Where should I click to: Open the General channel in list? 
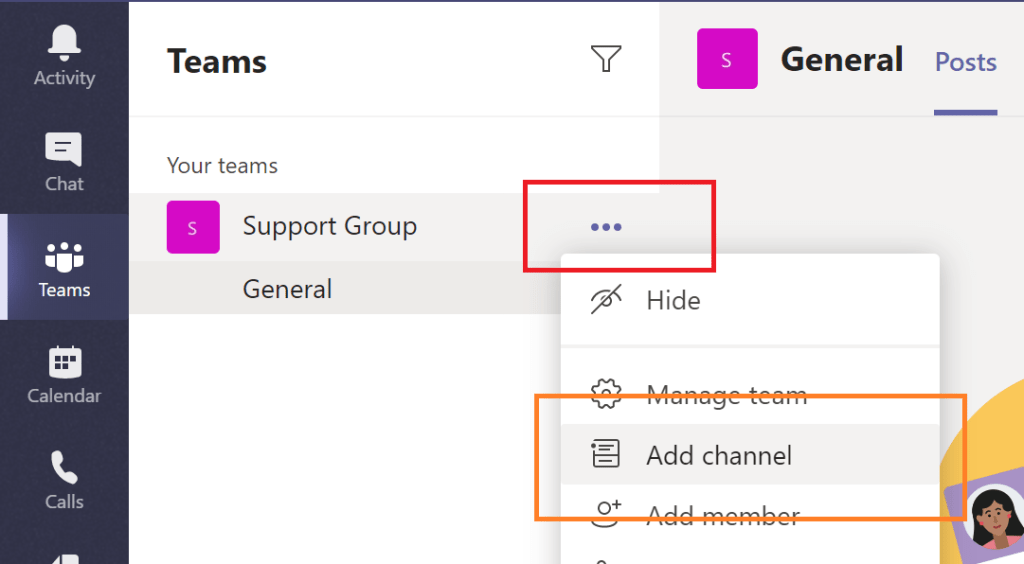click(x=287, y=289)
